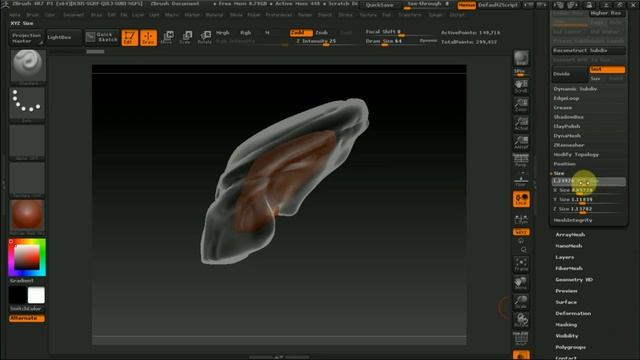Set canvas to AAHalf size

click(521, 142)
